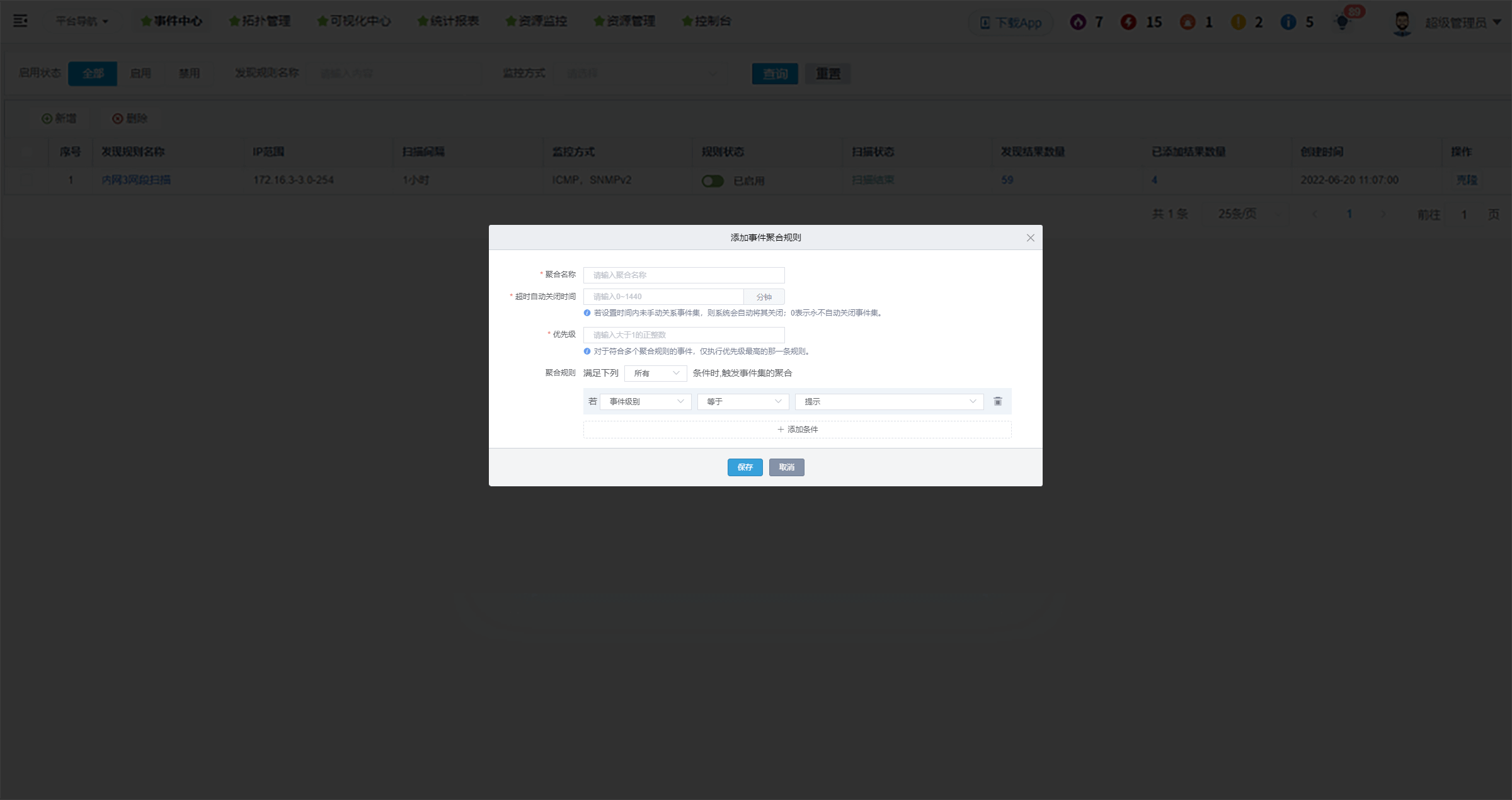
Task: Click the yellow warning alarm icon showing 2
Action: tap(1239, 22)
